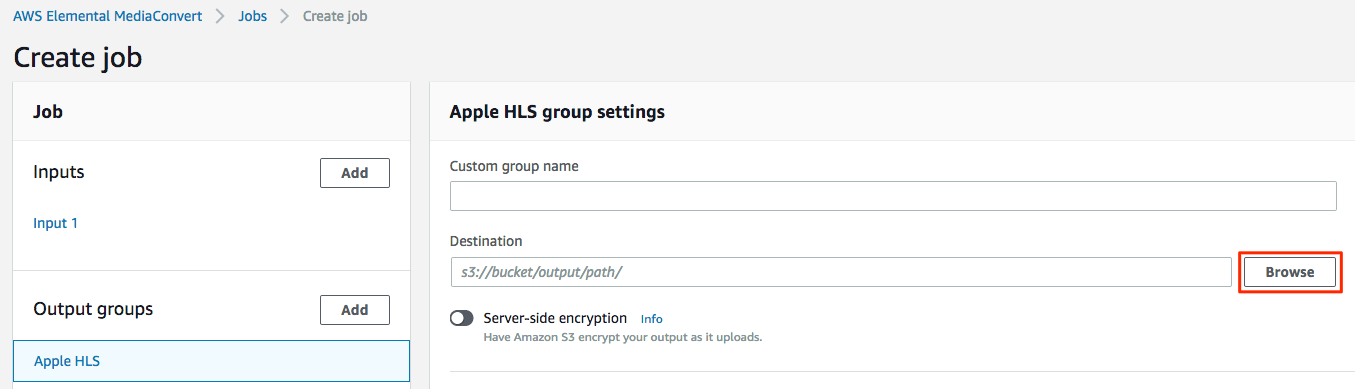Click the Create job breadcrumb text
Image resolution: width=1355 pixels, height=389 pixels.
click(335, 17)
